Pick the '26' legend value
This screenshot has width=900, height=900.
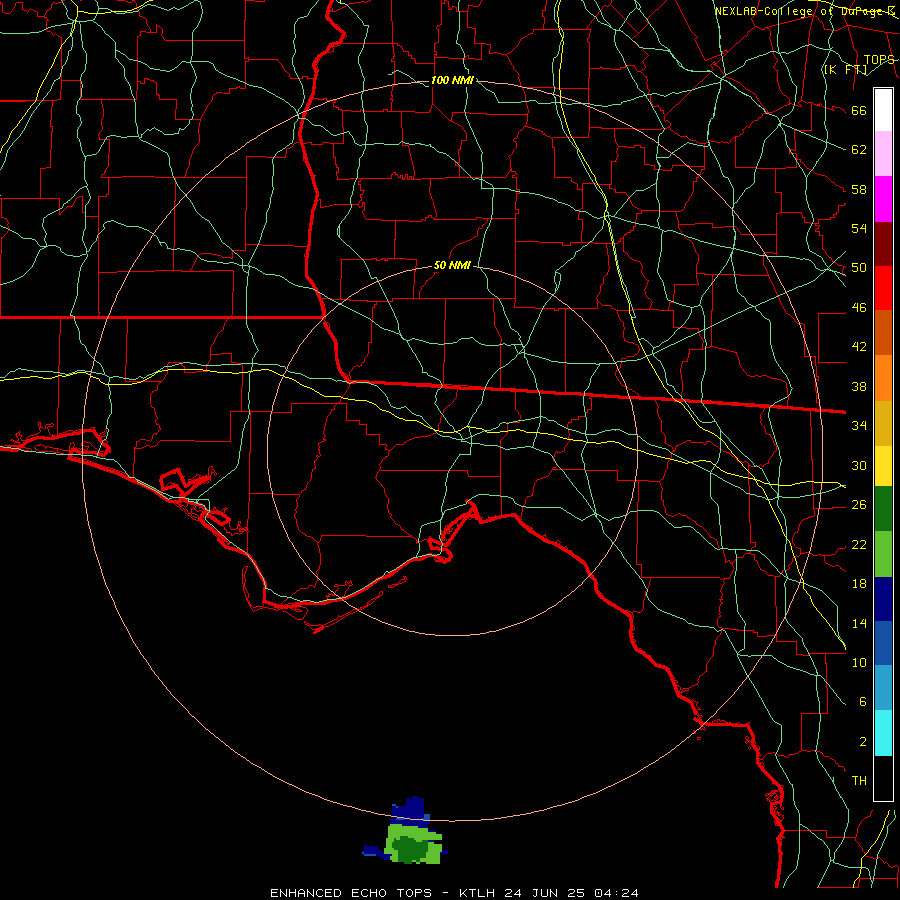point(859,505)
